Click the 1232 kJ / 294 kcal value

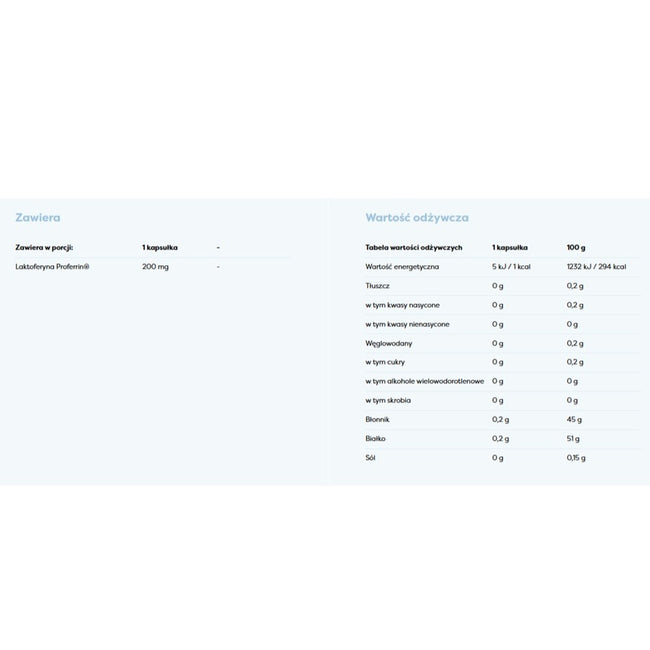(x=596, y=267)
